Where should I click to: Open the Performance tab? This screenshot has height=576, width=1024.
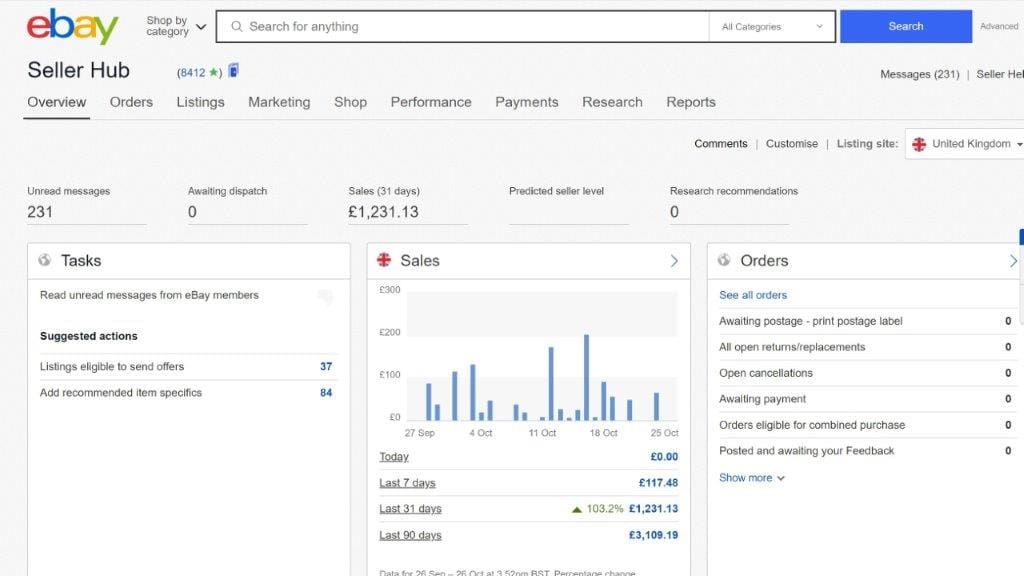tap(431, 102)
